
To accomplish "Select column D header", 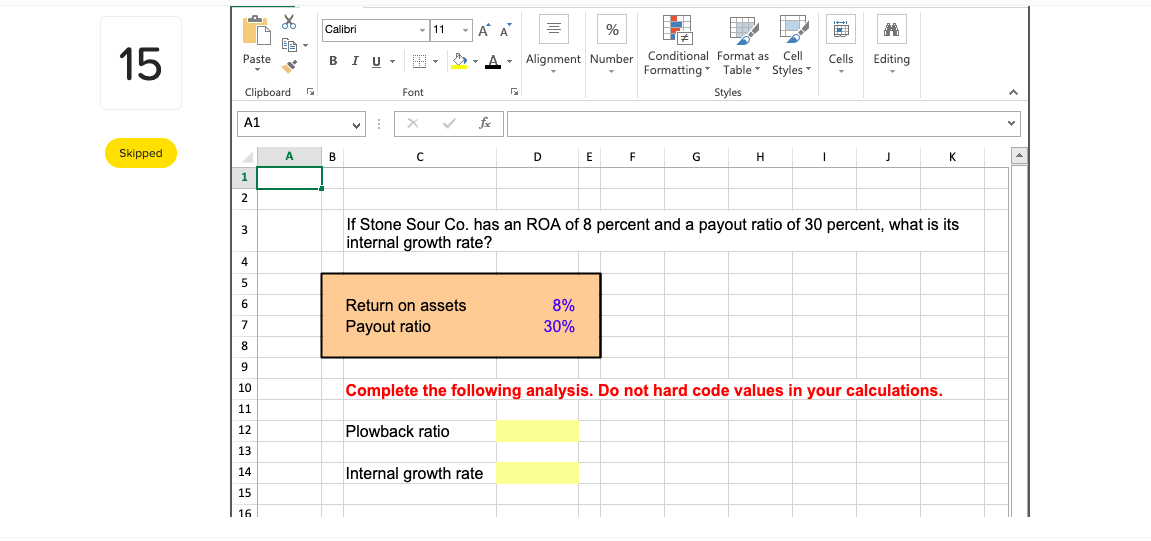I will tap(537, 156).
